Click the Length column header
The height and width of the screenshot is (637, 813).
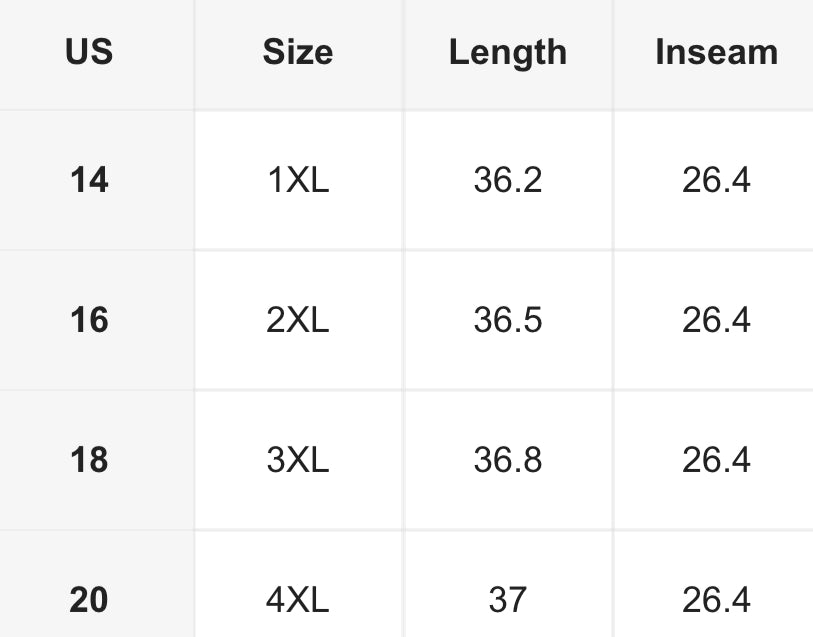click(507, 52)
